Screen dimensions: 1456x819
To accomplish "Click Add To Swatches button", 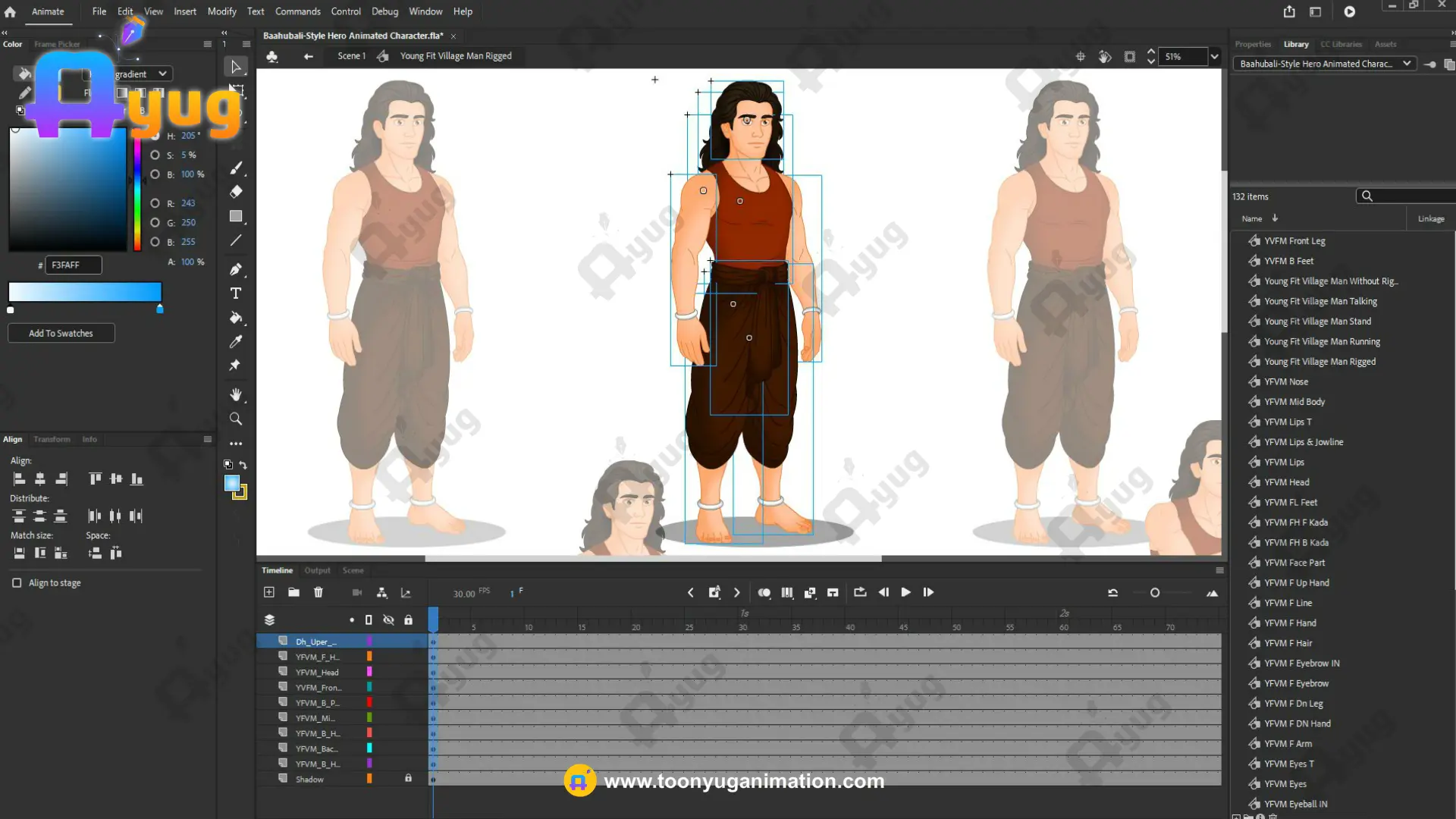I will [x=61, y=333].
